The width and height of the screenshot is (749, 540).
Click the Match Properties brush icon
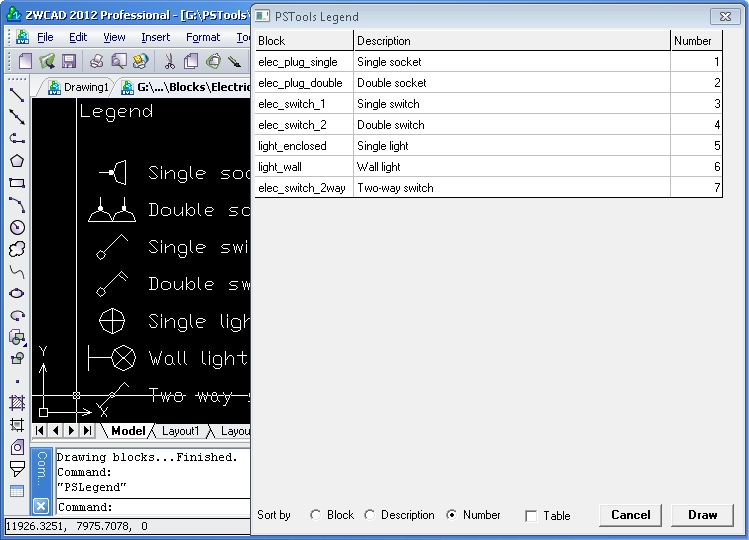[x=235, y=61]
